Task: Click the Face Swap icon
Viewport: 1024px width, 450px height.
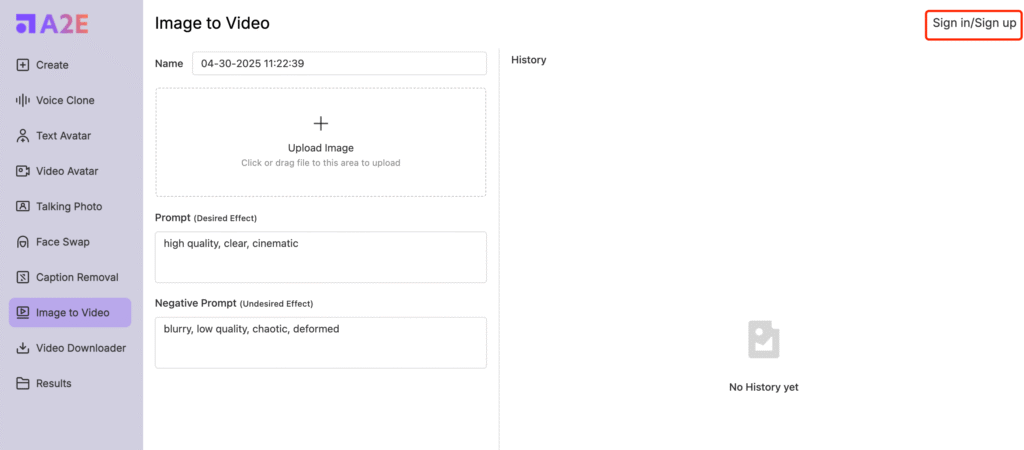Action: coord(23,242)
